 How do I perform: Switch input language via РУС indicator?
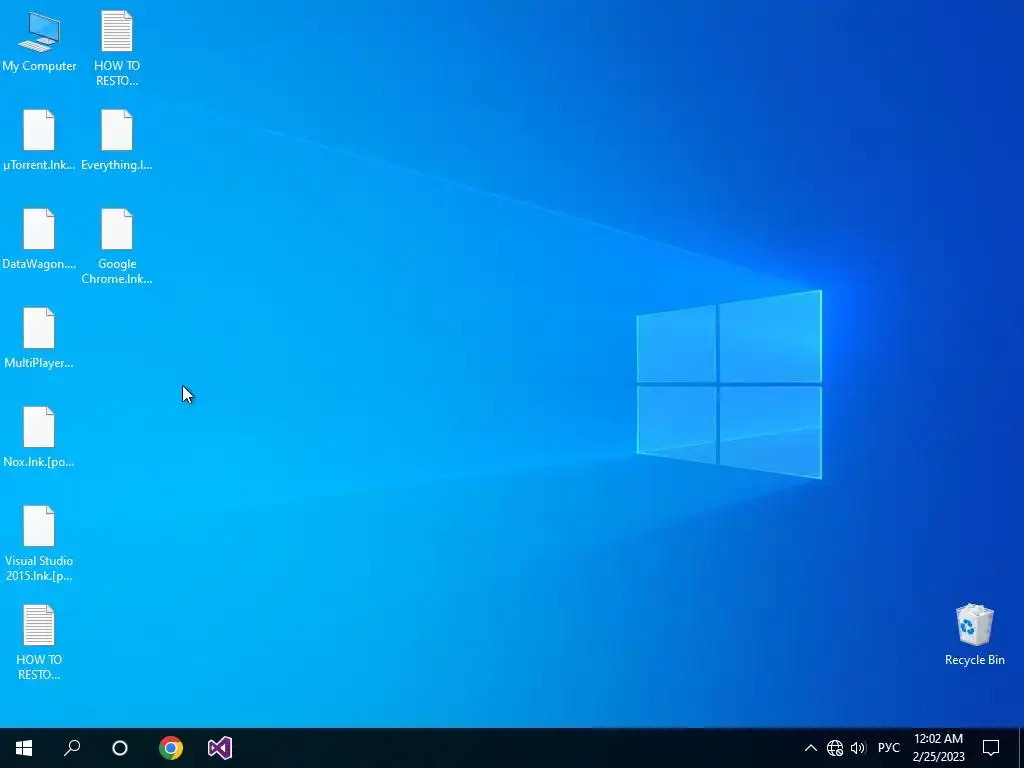[888, 748]
